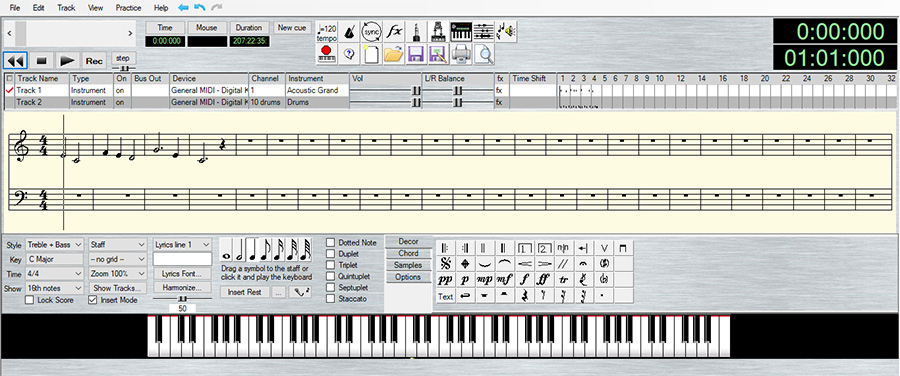Select the eighth note symbol
The width and height of the screenshot is (900, 376).
tap(266, 251)
